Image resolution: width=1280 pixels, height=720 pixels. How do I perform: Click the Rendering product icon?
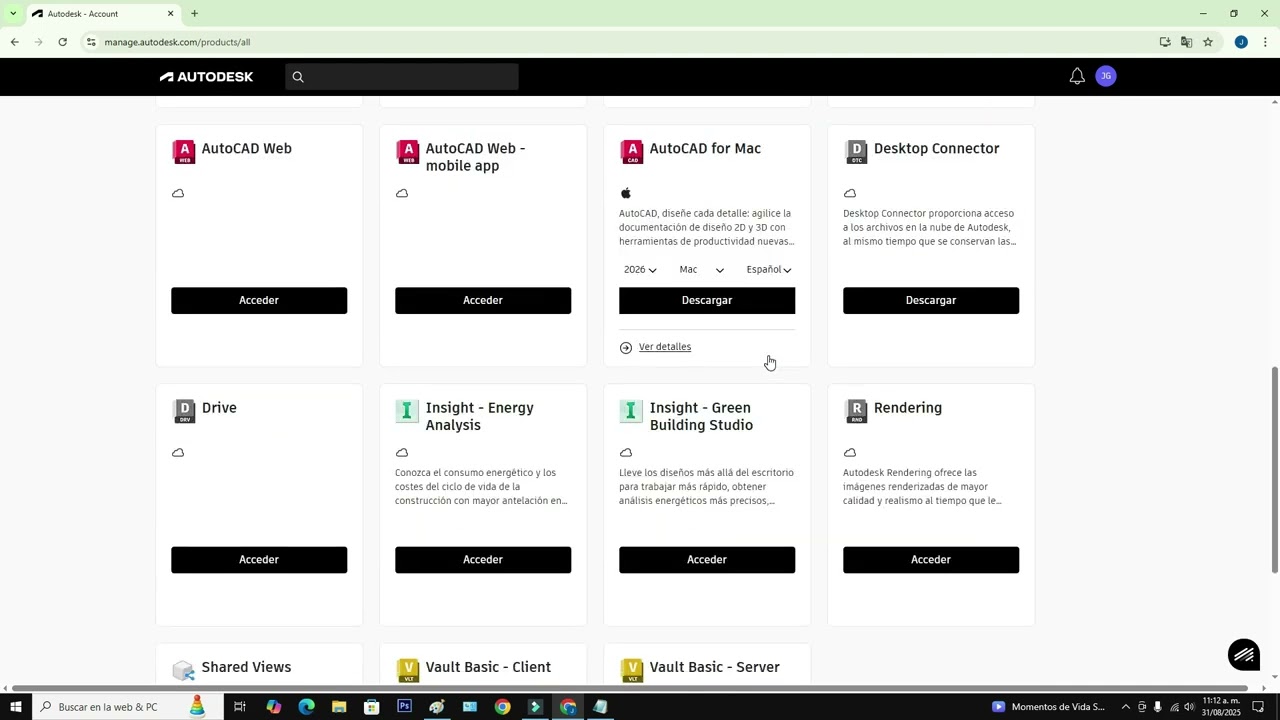(x=856, y=411)
